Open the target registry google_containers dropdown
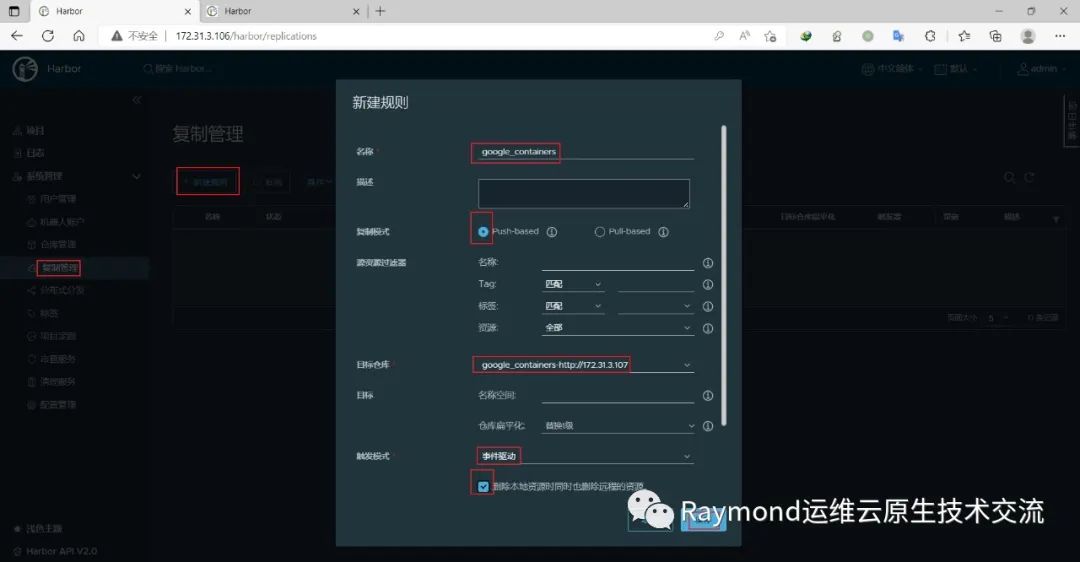The width and height of the screenshot is (1080, 562). tap(585, 365)
